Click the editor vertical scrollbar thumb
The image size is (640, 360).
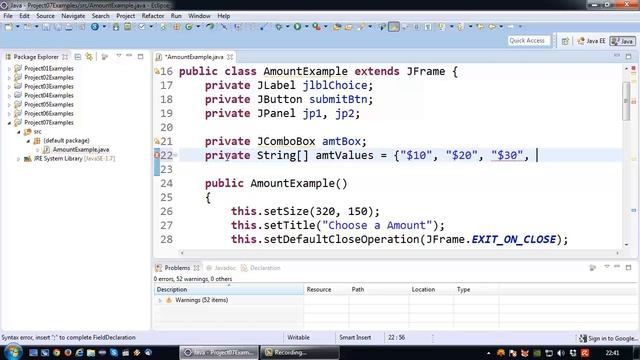pos(626,101)
